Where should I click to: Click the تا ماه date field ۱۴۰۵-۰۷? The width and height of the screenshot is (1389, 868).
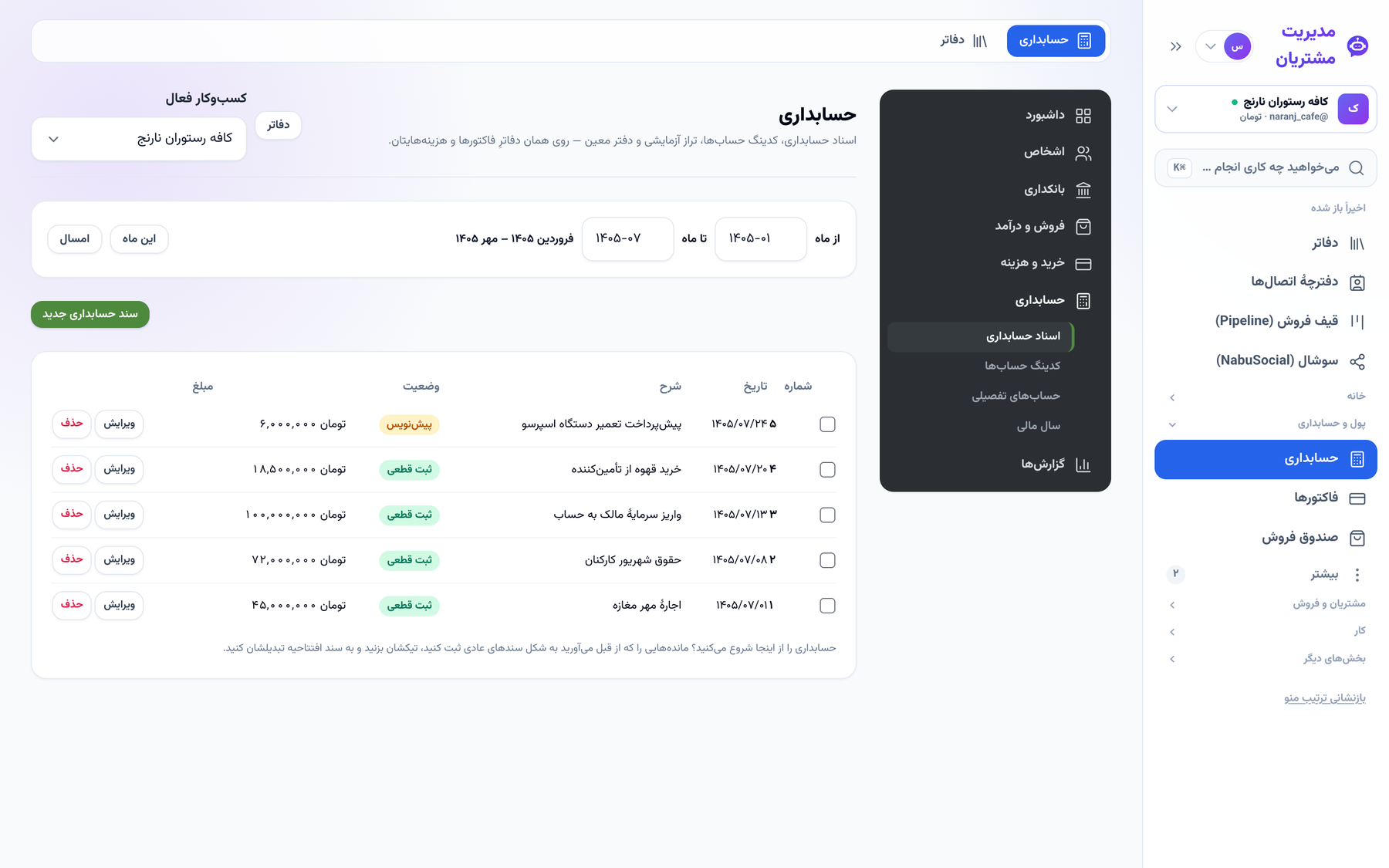tap(627, 239)
